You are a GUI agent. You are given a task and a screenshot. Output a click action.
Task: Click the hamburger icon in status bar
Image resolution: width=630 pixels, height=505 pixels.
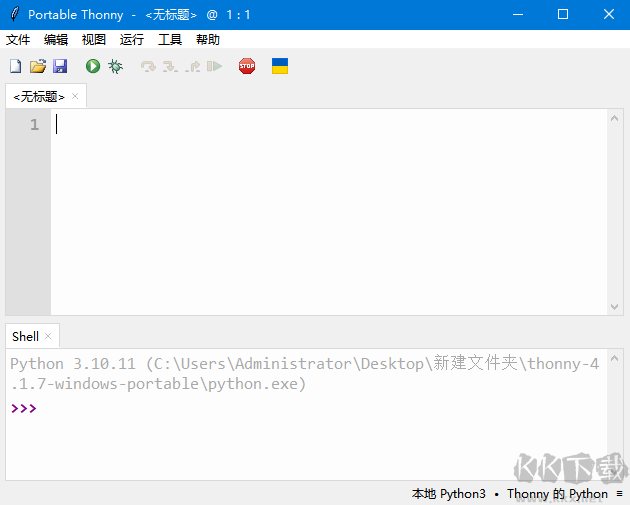[620, 494]
